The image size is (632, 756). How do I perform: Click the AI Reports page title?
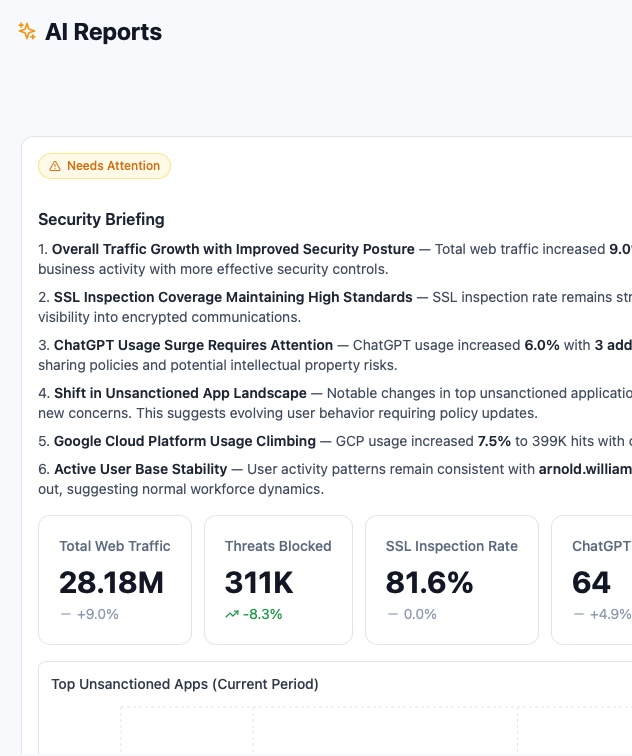[x=104, y=32]
